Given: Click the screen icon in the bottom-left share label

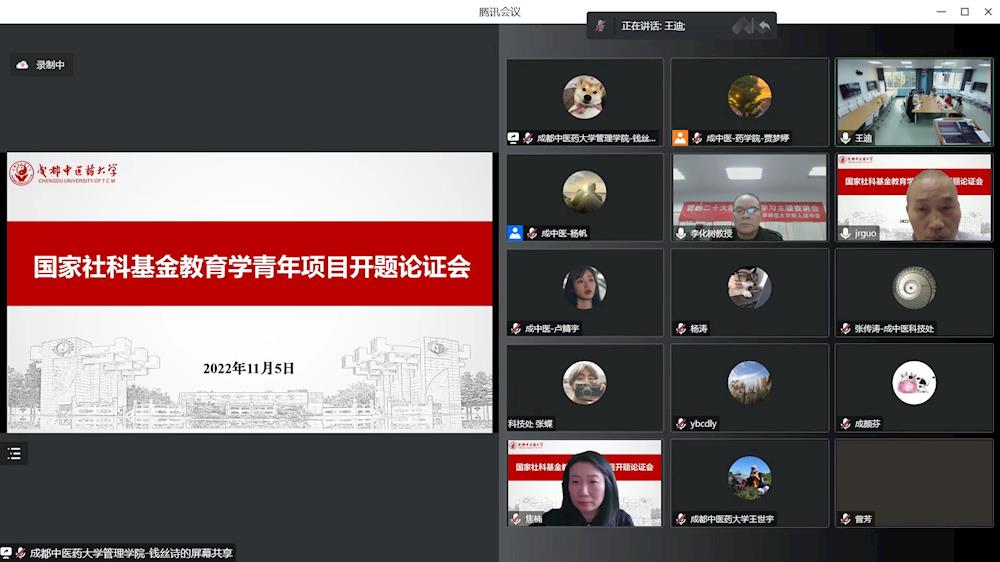Looking at the screenshot, I should coord(6,552).
